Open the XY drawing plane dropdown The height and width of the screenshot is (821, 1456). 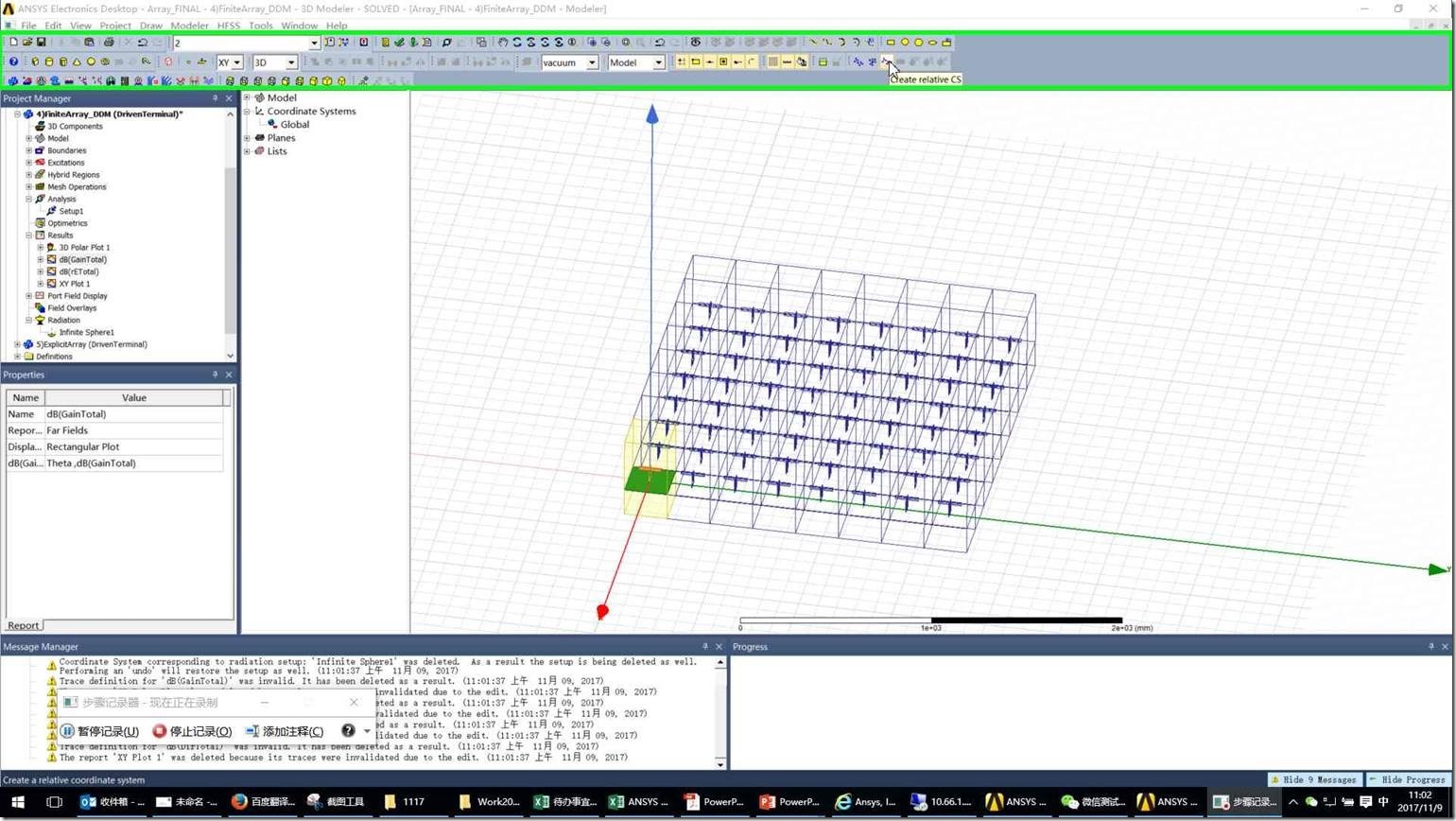tap(236, 62)
